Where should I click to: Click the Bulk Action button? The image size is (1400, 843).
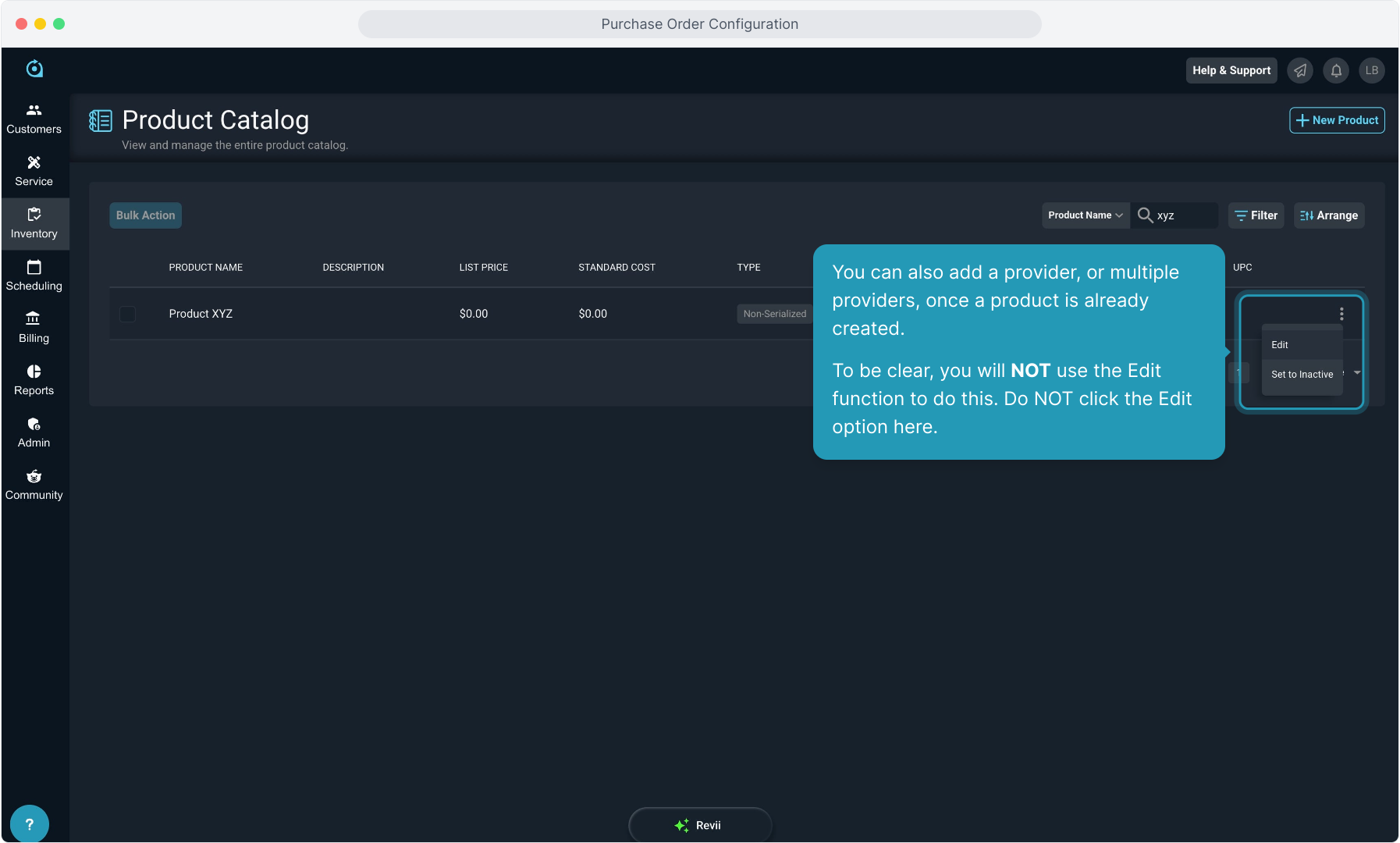(x=145, y=215)
